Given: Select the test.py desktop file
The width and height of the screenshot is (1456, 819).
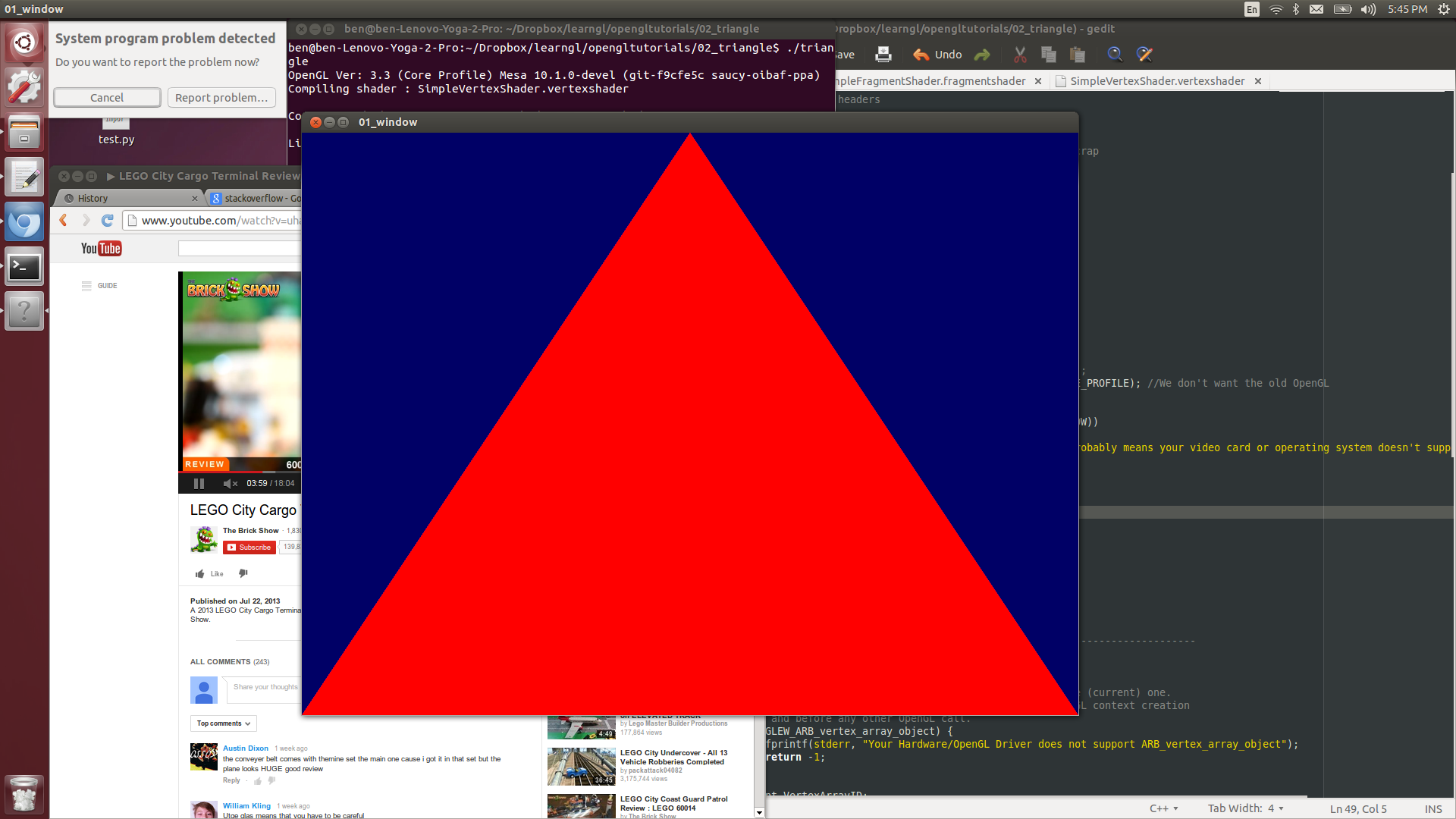Looking at the screenshot, I should pyautogui.click(x=116, y=133).
